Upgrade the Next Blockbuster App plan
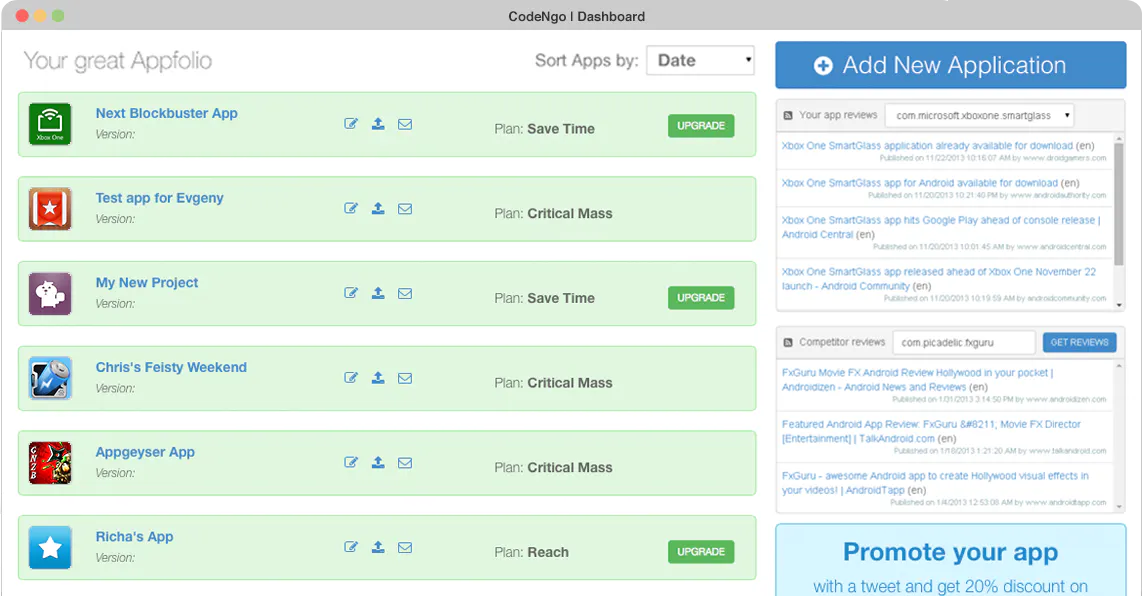Image resolution: width=1142 pixels, height=596 pixels. pyautogui.click(x=701, y=125)
